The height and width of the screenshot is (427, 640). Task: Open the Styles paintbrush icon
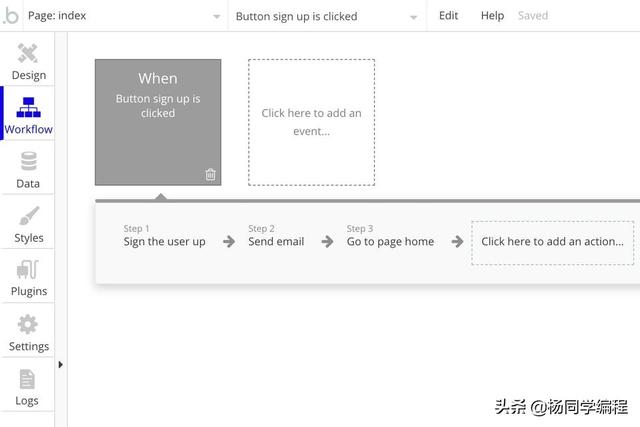tap(28, 217)
